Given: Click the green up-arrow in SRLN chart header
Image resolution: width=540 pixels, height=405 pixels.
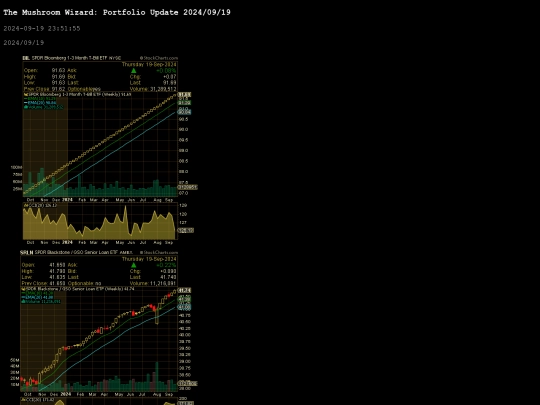Looking at the screenshot, I should pos(134,265).
